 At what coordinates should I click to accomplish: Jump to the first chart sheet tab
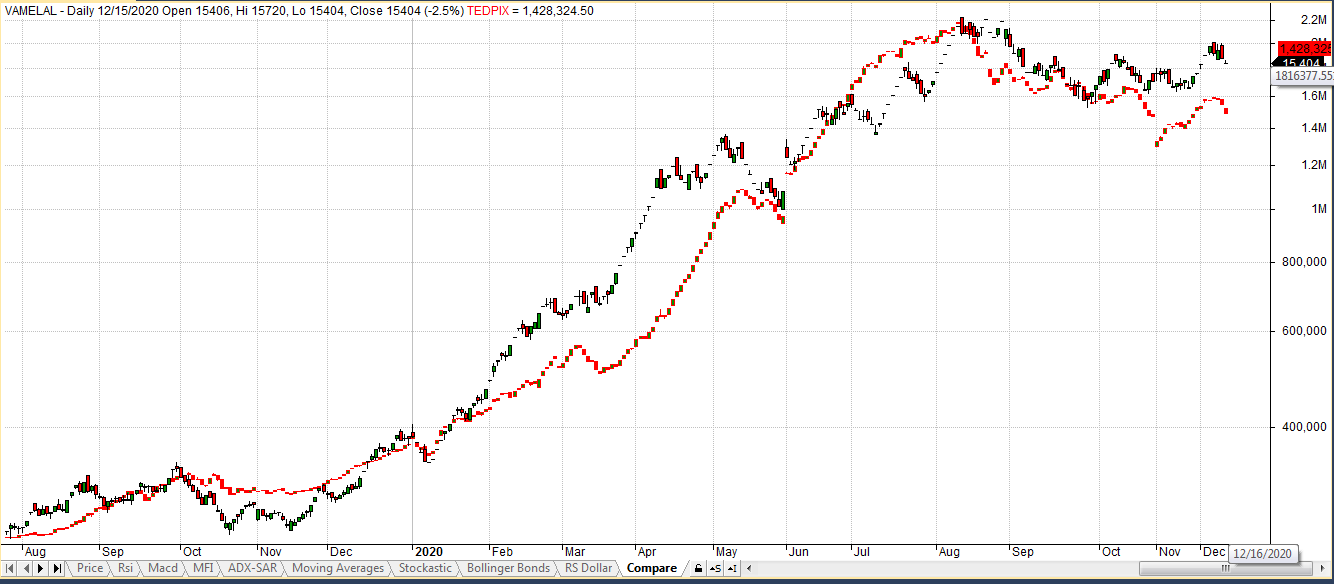11,569
